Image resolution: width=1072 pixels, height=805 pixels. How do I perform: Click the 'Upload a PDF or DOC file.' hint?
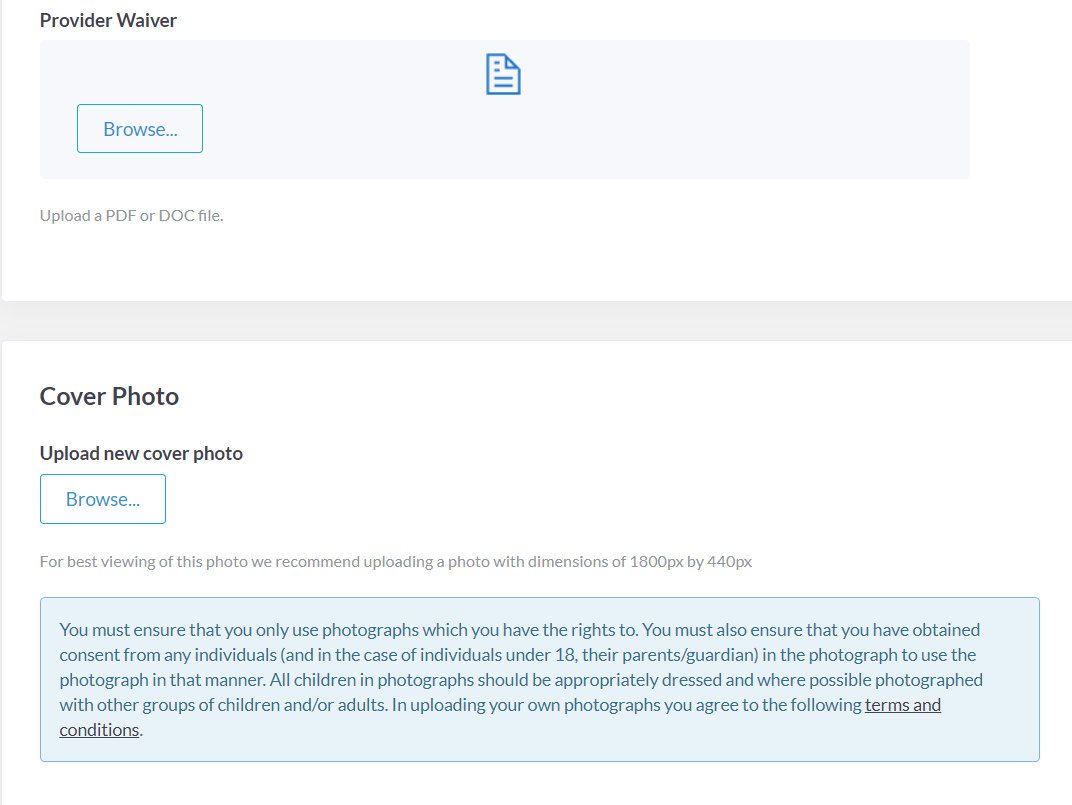click(131, 215)
